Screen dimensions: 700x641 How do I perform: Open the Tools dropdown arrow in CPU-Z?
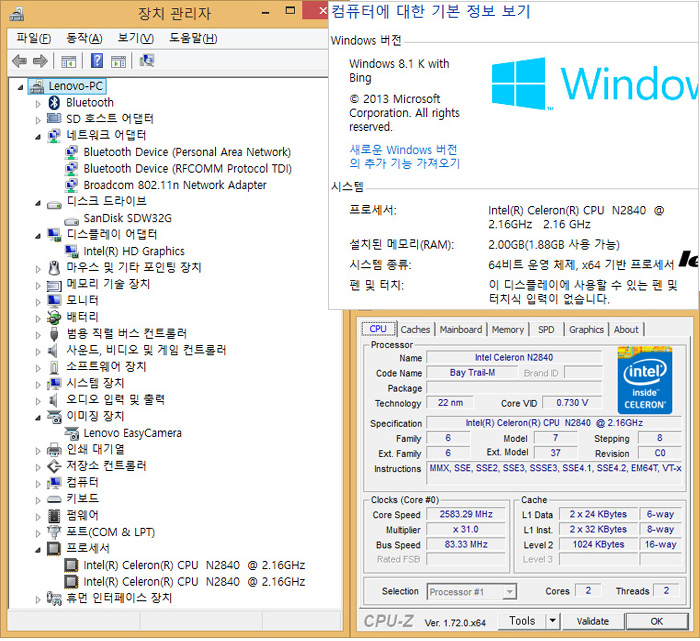(x=552, y=621)
